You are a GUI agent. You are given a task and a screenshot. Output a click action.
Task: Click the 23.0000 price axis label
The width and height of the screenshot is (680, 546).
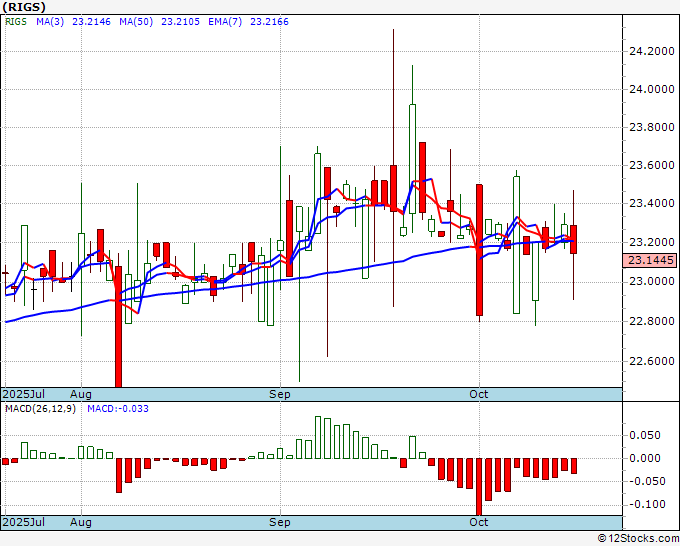pos(652,282)
